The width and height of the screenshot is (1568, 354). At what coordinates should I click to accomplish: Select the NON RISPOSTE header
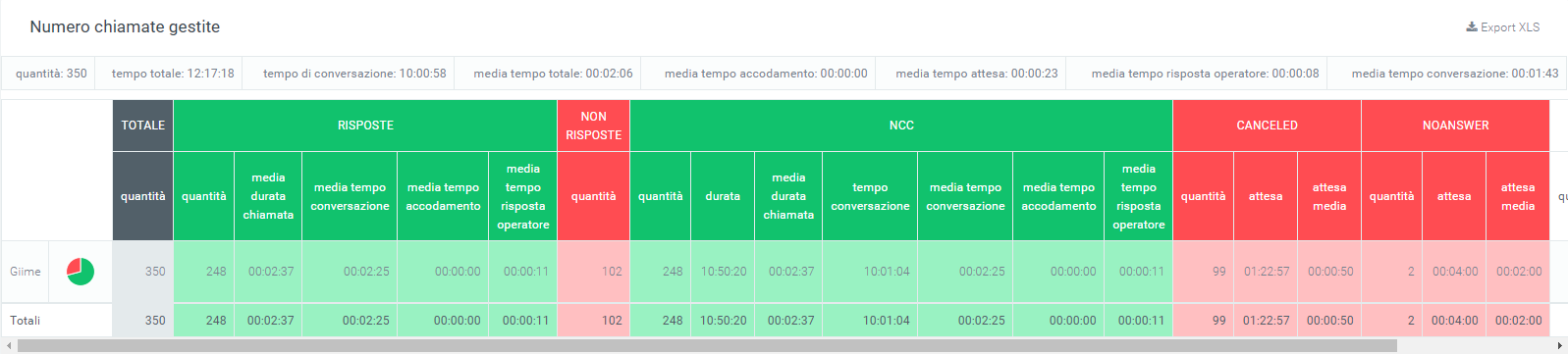[x=593, y=126]
